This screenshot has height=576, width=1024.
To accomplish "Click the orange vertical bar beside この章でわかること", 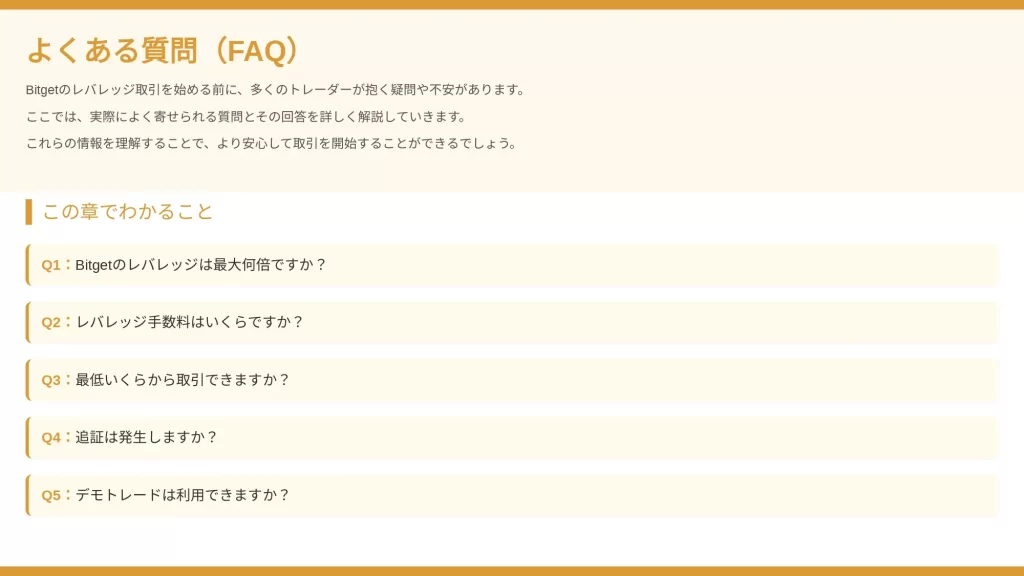I will coord(29,212).
